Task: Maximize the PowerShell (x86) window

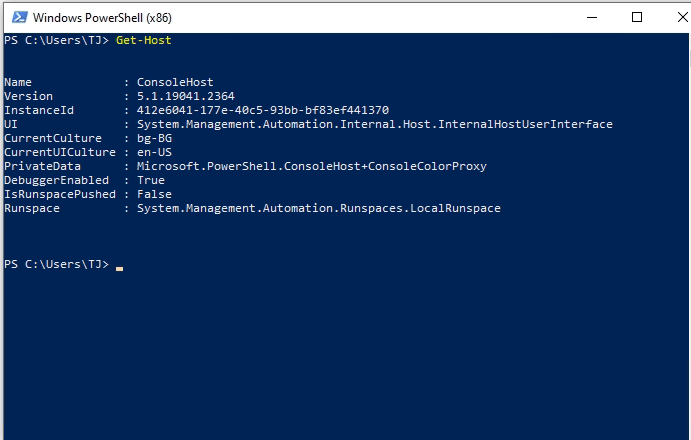Action: (637, 18)
